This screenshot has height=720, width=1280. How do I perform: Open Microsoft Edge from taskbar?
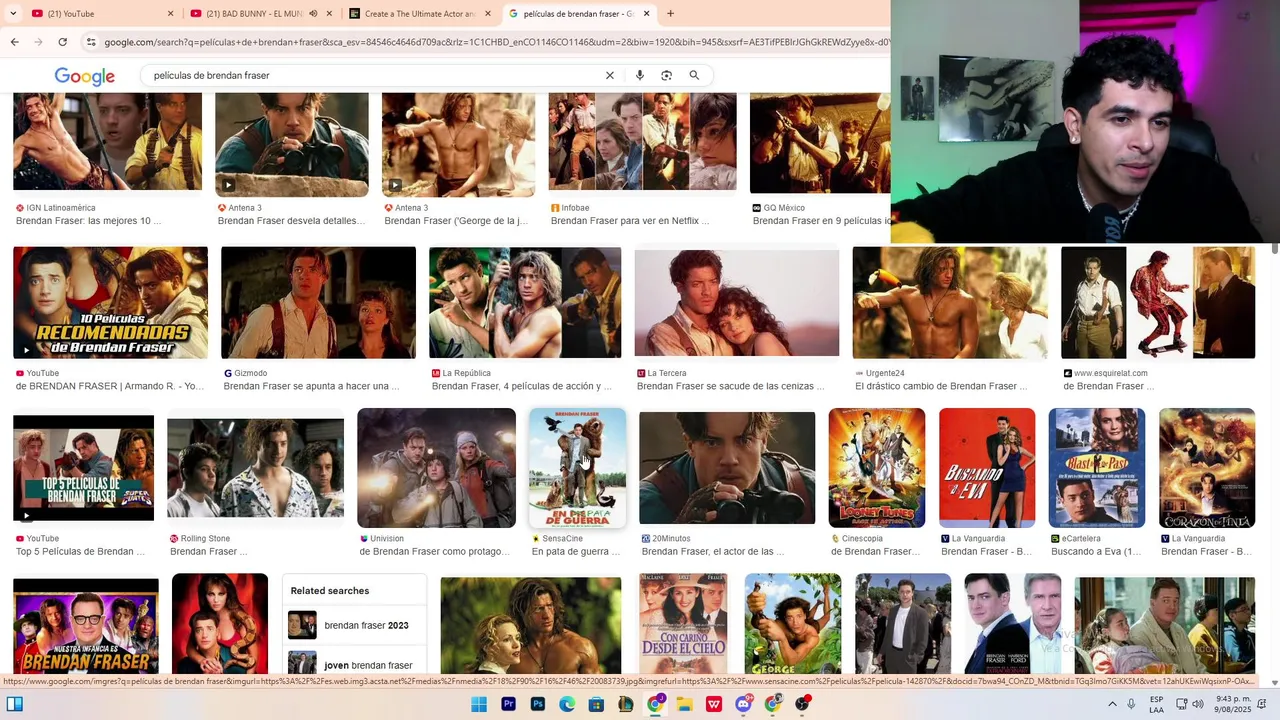click(567, 704)
